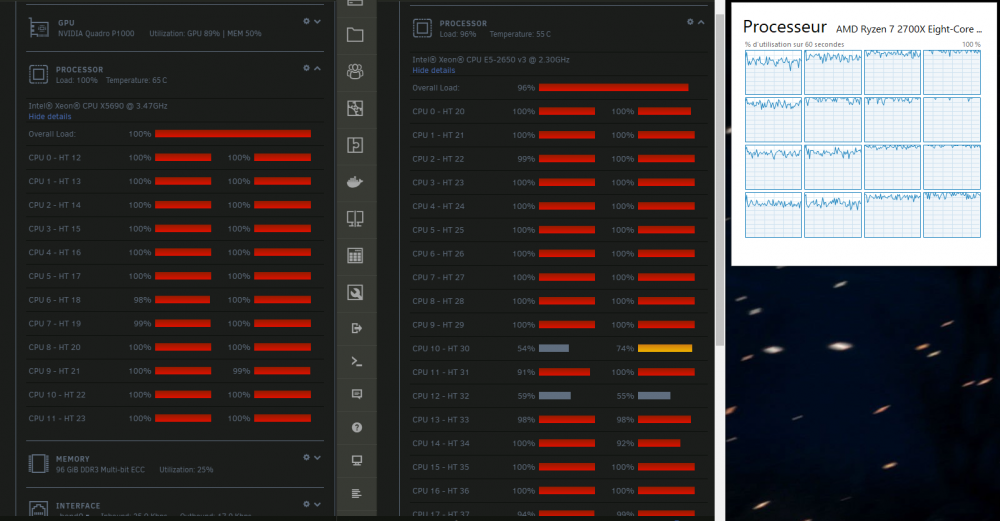Click "CPU 12 - HT 32" row label
The image size is (1000, 521).
(441, 395)
